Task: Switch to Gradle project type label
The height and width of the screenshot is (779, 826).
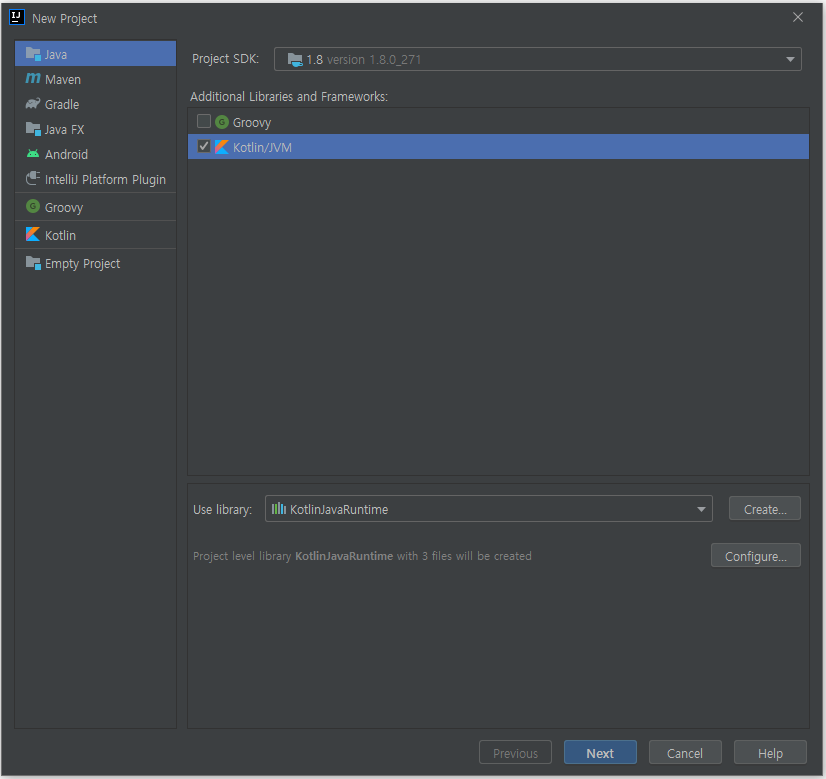Action: [x=62, y=104]
